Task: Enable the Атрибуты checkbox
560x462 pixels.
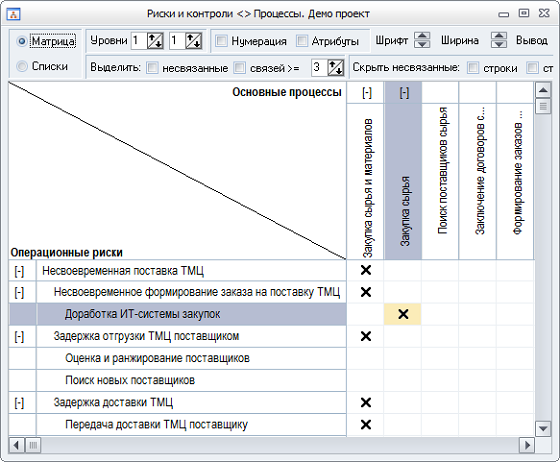Action: 302,41
